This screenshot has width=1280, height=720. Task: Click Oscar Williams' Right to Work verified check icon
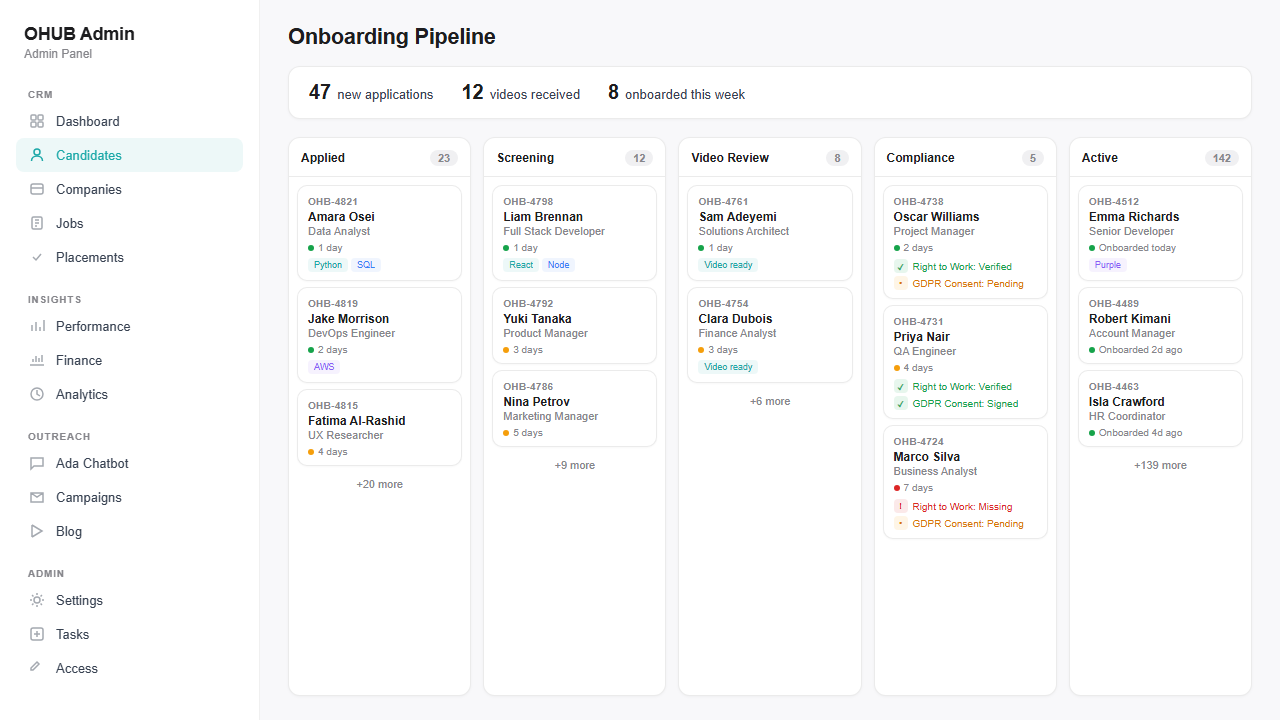[901, 267]
